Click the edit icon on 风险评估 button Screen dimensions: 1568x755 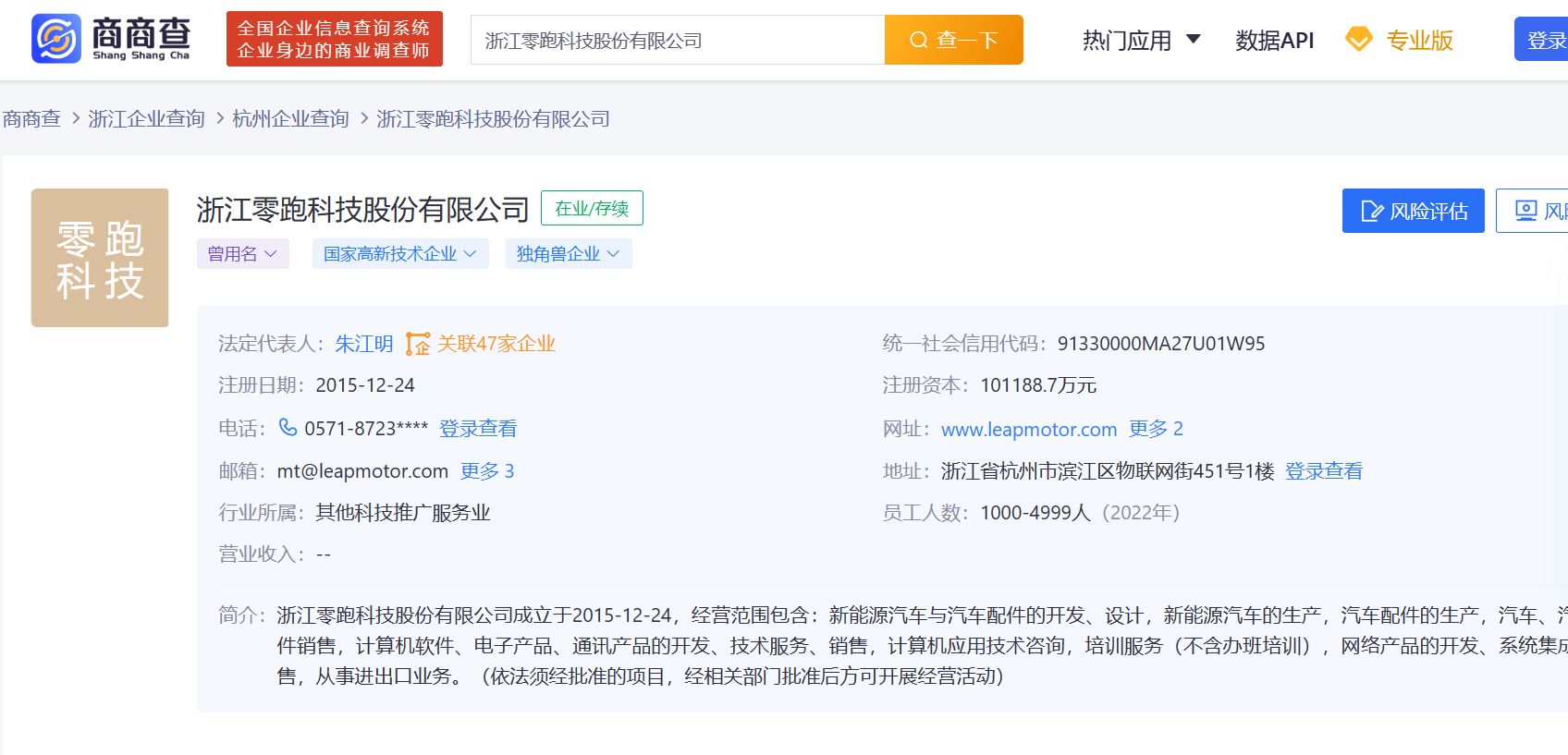coord(1372,212)
